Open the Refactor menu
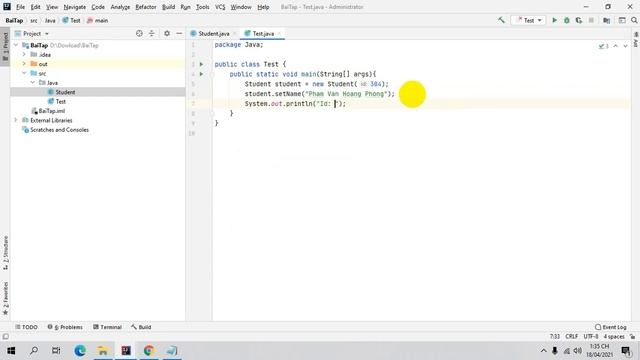Screen dimensions: 640x360 (146, 7)
